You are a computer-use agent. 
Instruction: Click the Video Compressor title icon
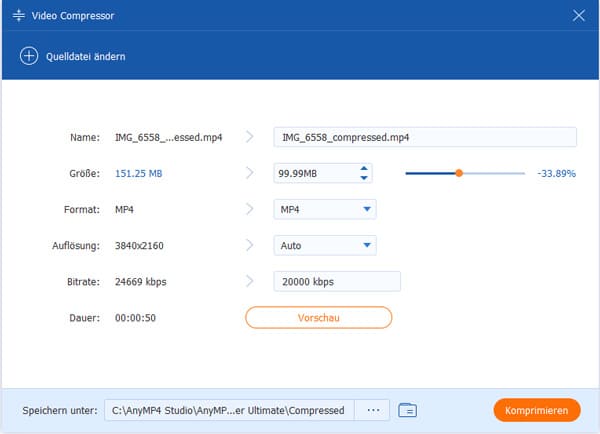(x=18, y=16)
